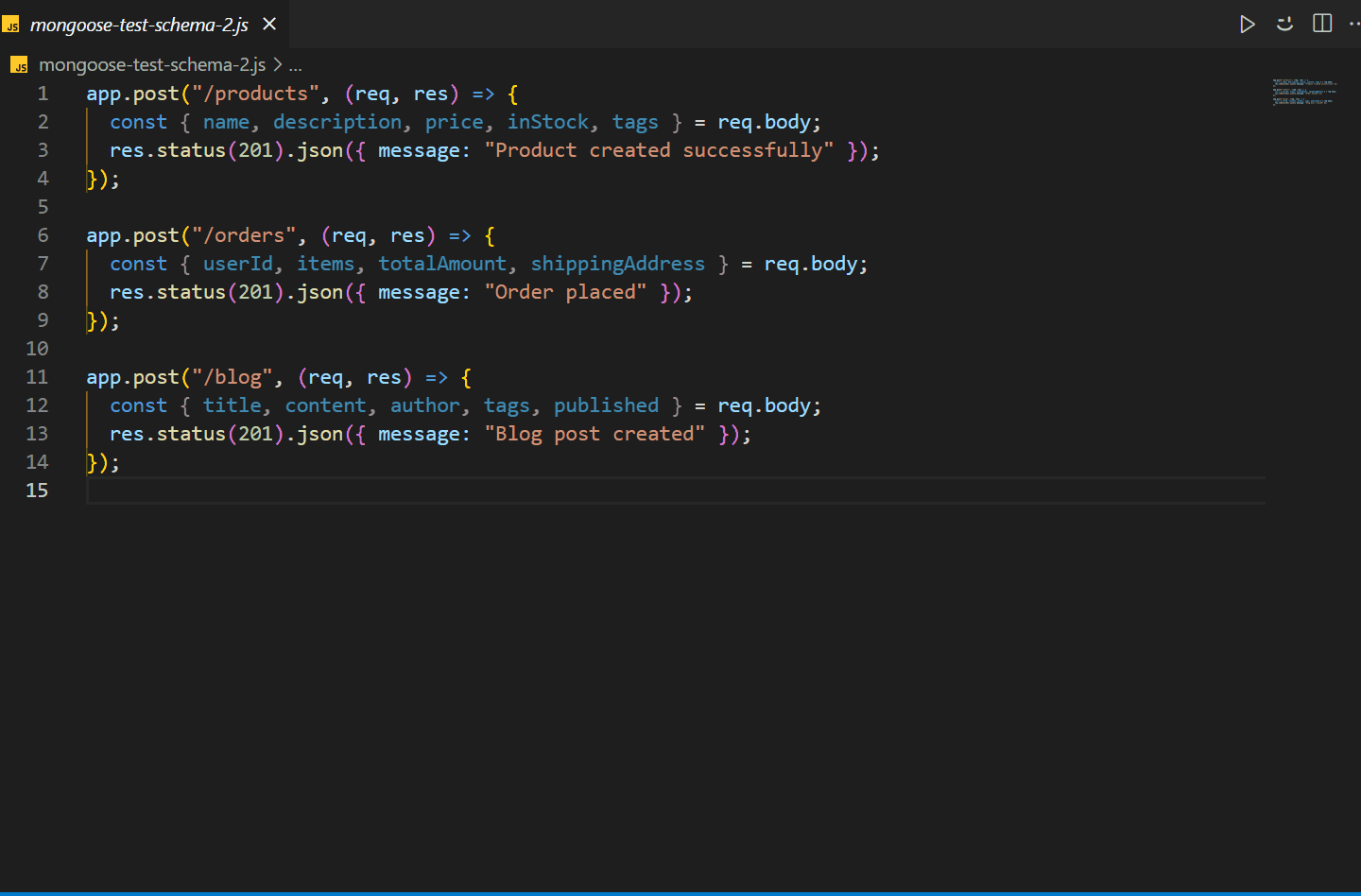
Task: Open the more actions ellipsis menu
Action: click(1354, 24)
